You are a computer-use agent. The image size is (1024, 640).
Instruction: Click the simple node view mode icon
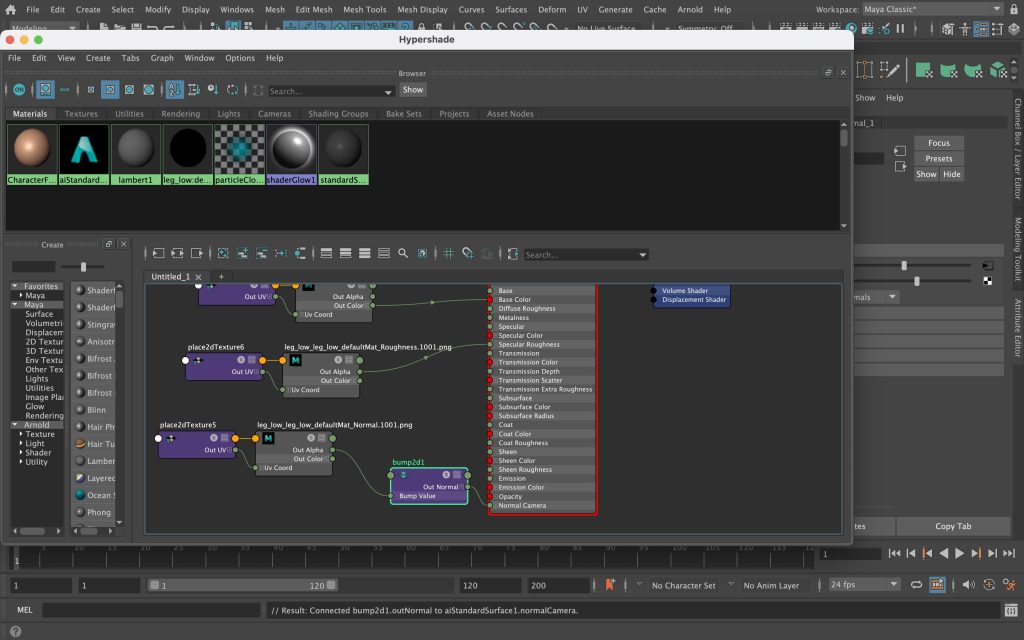(327, 253)
